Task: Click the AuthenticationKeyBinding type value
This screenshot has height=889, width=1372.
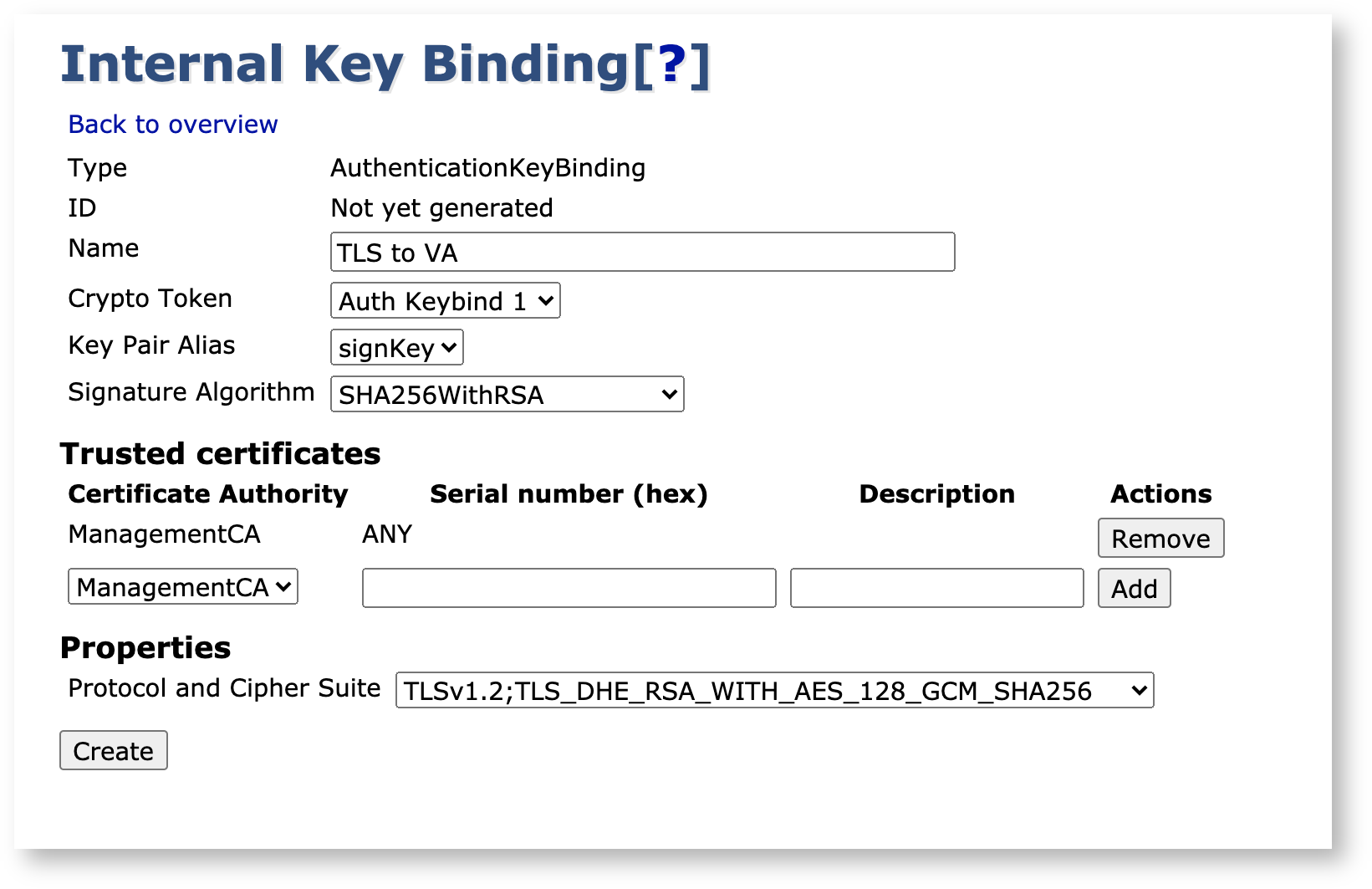Action: tap(488, 168)
